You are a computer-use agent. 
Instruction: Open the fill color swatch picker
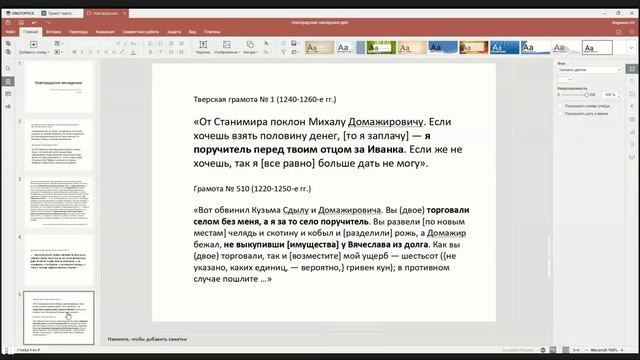[565, 80]
